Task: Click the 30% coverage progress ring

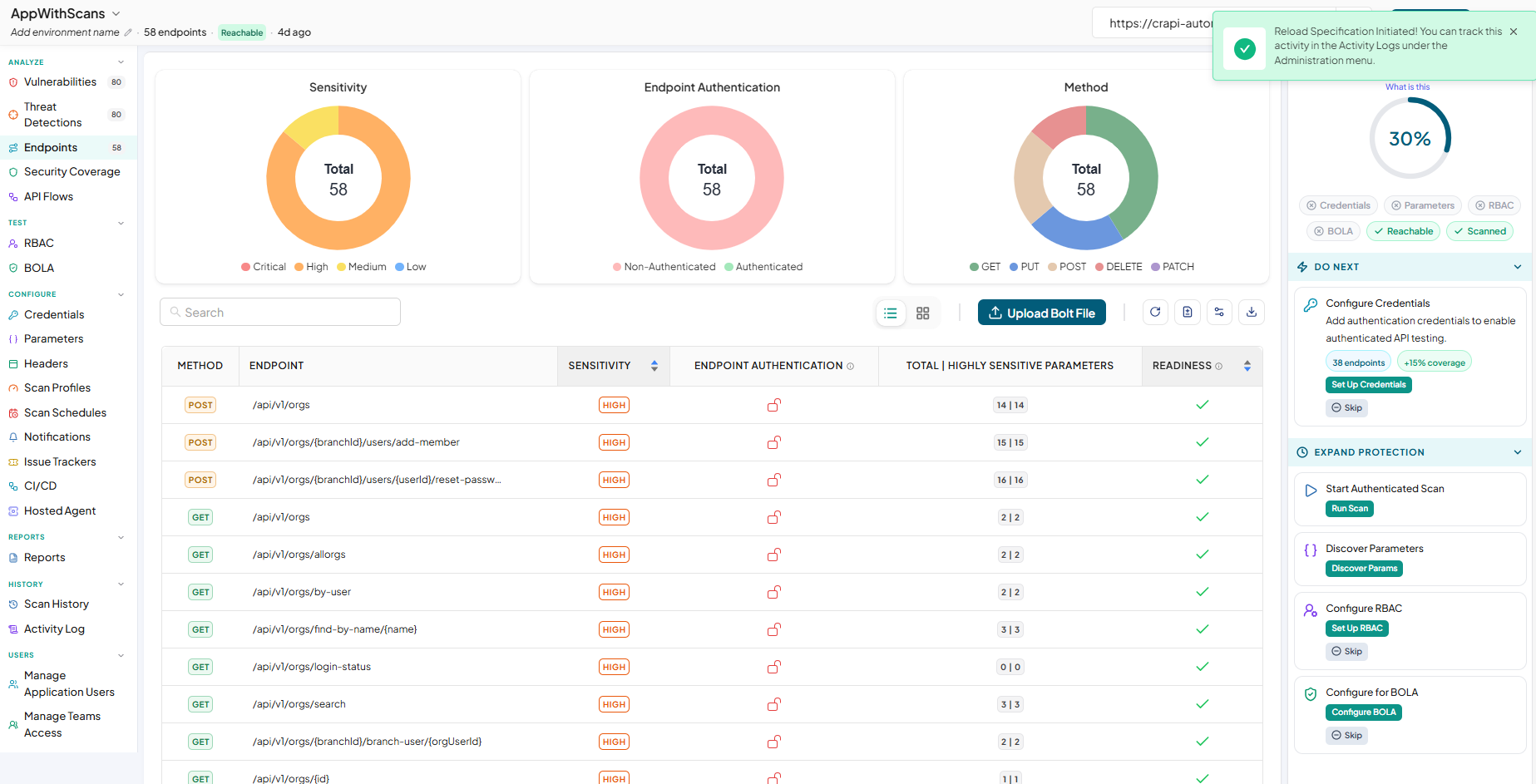Action: (1410, 138)
